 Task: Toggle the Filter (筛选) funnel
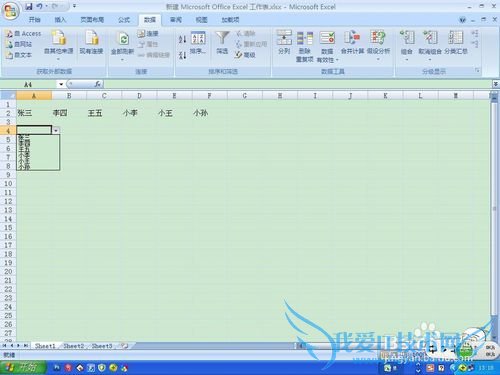pyautogui.click(x=222, y=43)
